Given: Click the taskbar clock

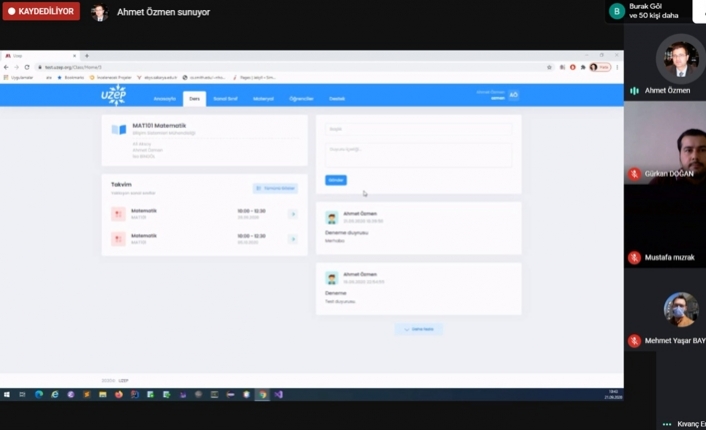Looking at the screenshot, I should [x=613, y=394].
